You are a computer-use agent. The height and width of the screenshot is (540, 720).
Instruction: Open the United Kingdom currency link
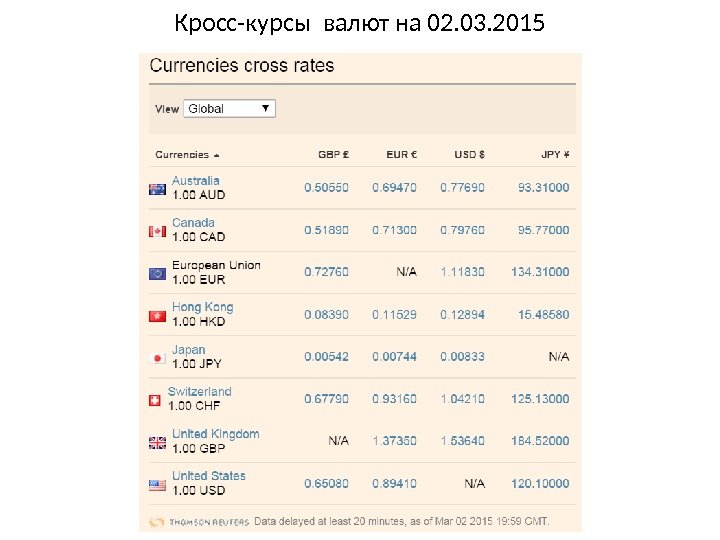pyautogui.click(x=215, y=434)
